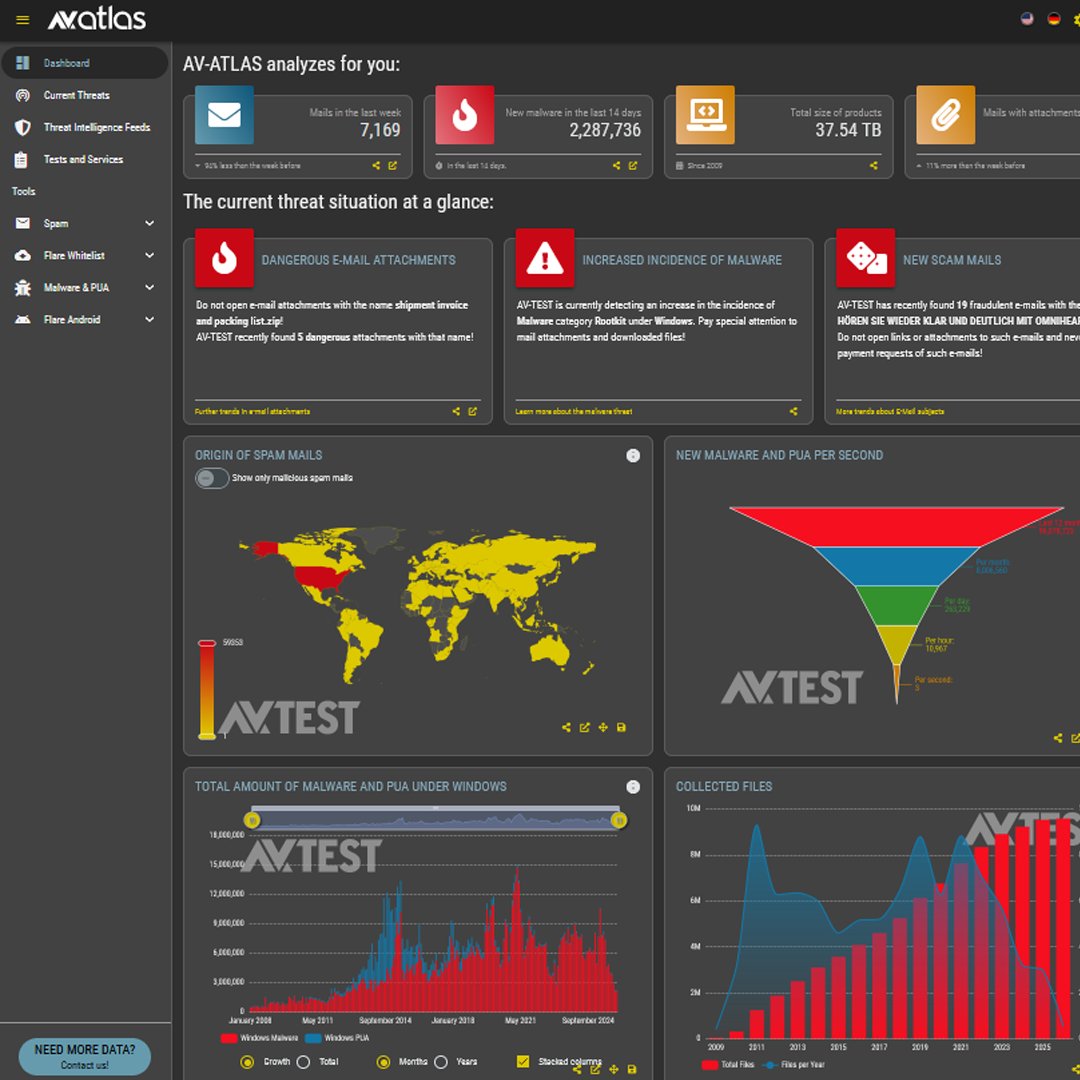Share the Increased Incidence of Malware card

point(793,411)
